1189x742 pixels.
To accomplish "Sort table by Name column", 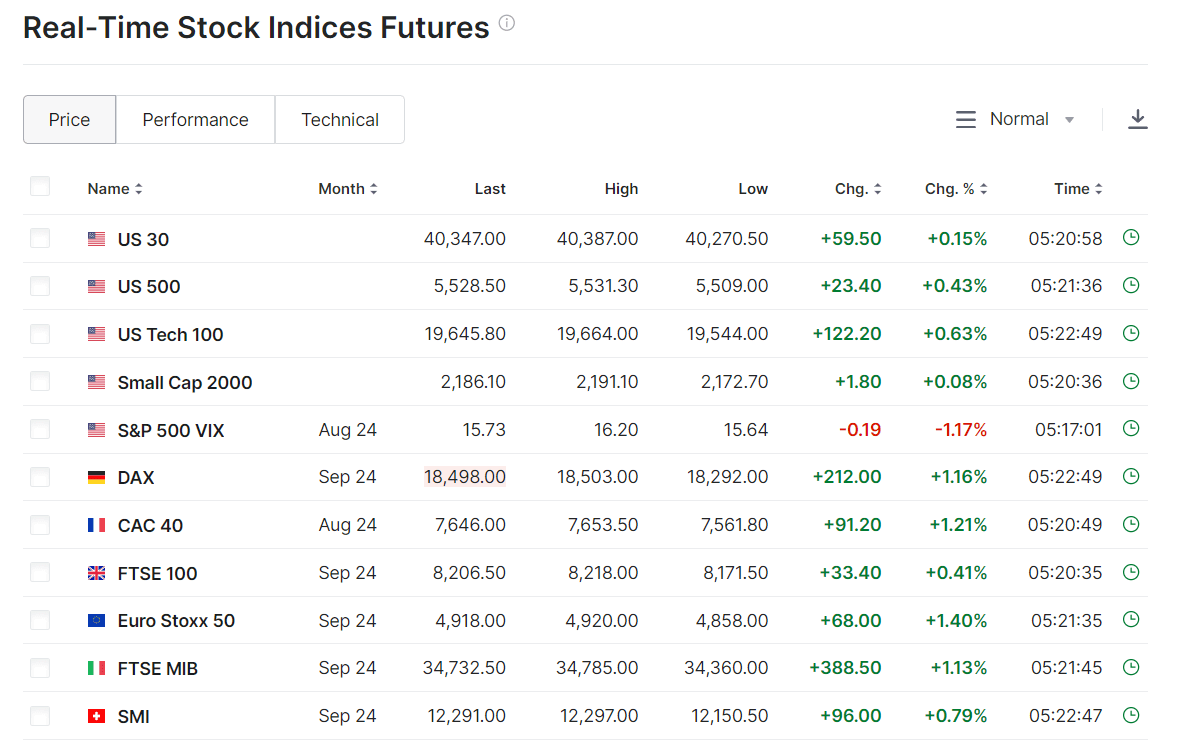I will pos(115,189).
